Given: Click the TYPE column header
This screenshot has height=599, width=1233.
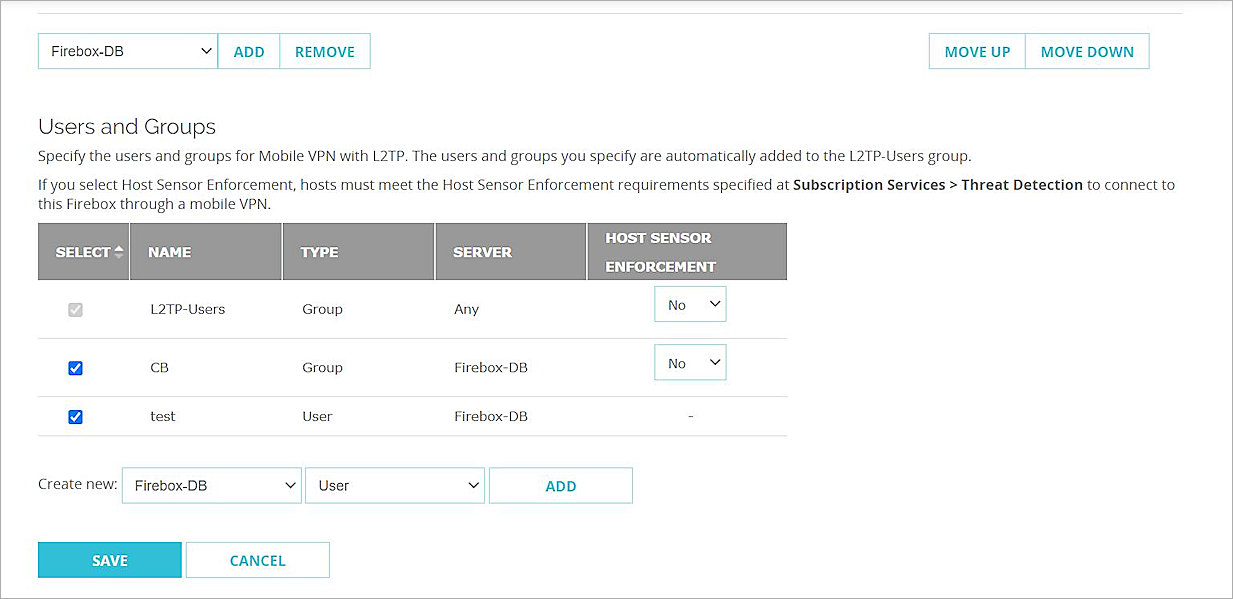Looking at the screenshot, I should (317, 252).
